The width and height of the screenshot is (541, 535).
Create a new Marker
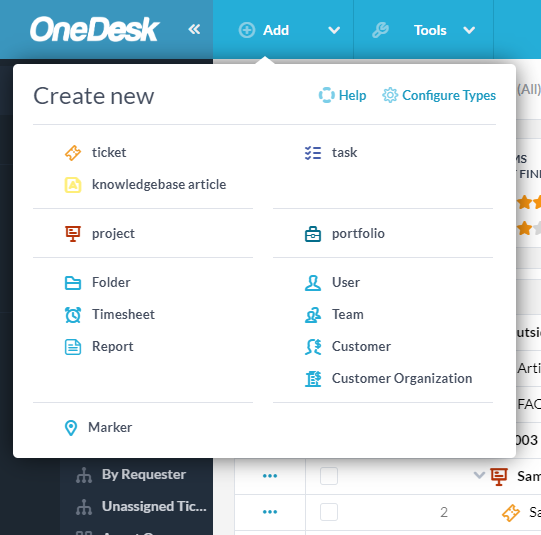coord(110,428)
